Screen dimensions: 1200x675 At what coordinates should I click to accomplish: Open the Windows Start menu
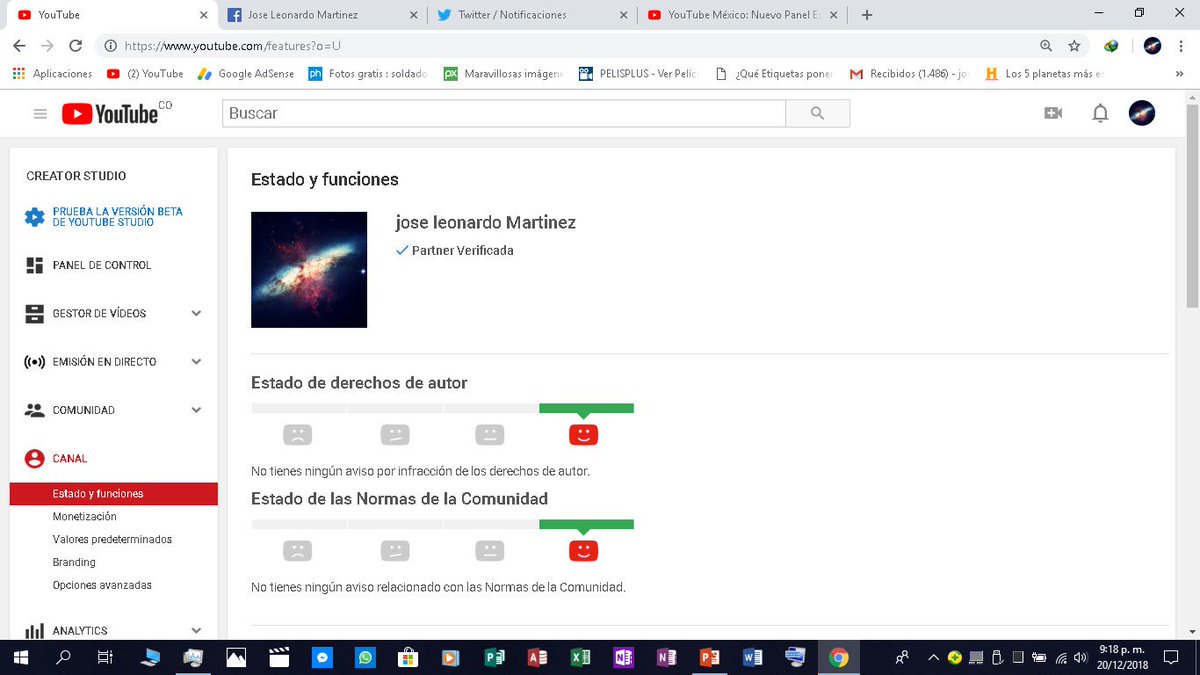20,657
